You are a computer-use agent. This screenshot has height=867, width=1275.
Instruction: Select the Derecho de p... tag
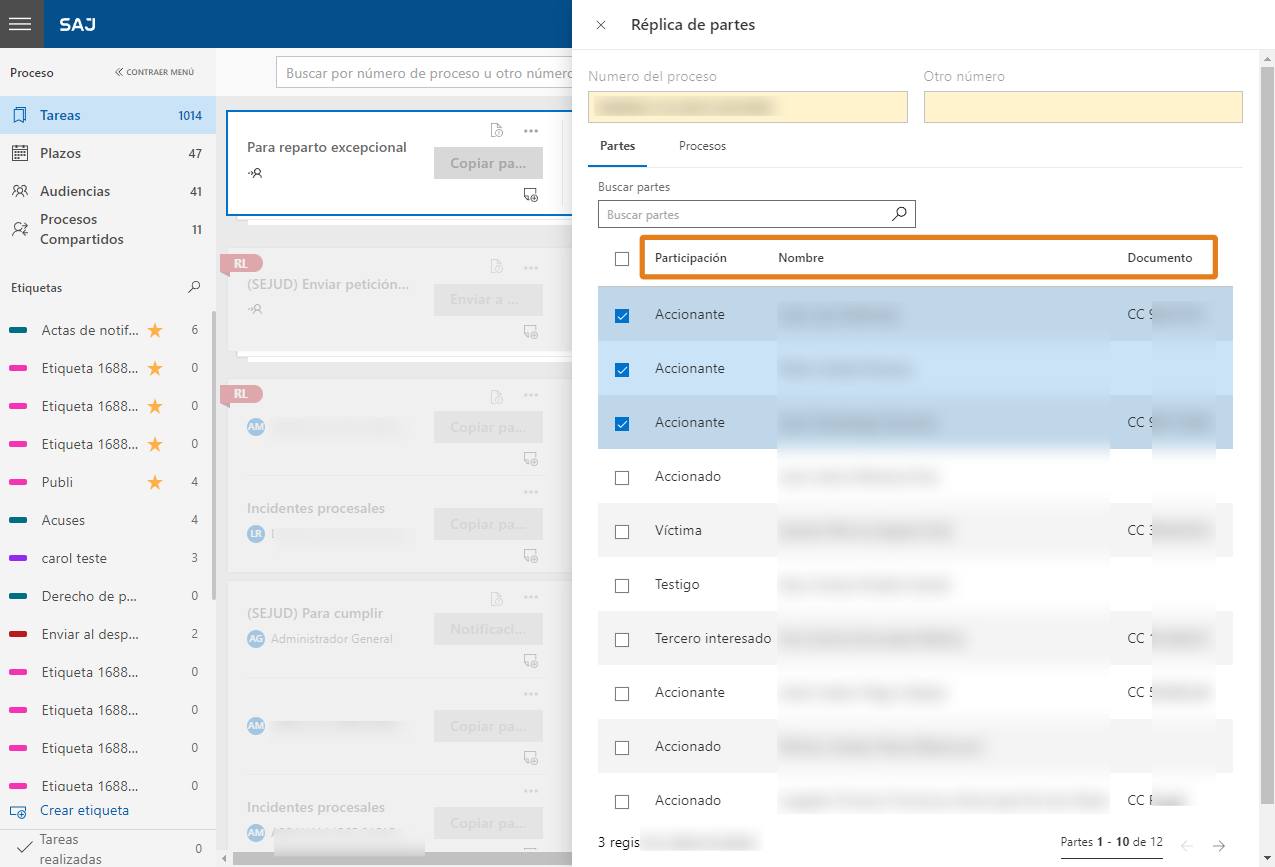tap(90, 596)
